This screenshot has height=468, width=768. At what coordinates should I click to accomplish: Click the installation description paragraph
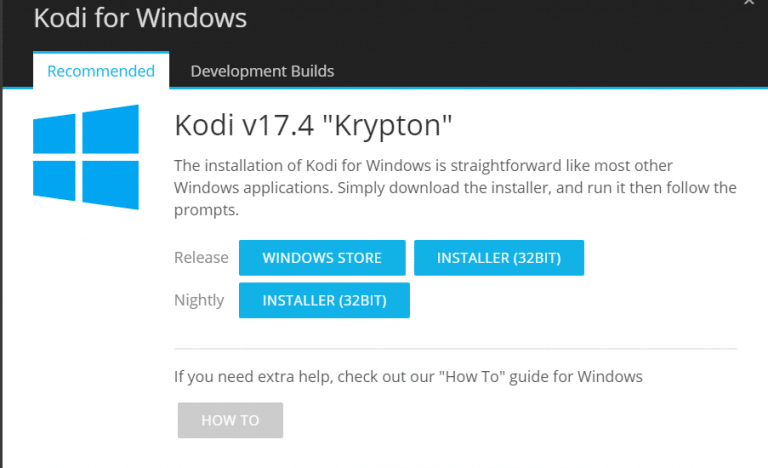[x=455, y=188]
